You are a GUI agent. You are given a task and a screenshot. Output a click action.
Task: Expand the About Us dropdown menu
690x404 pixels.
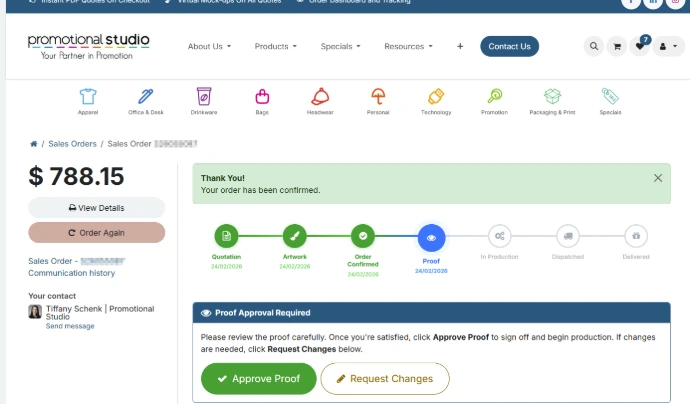(209, 46)
